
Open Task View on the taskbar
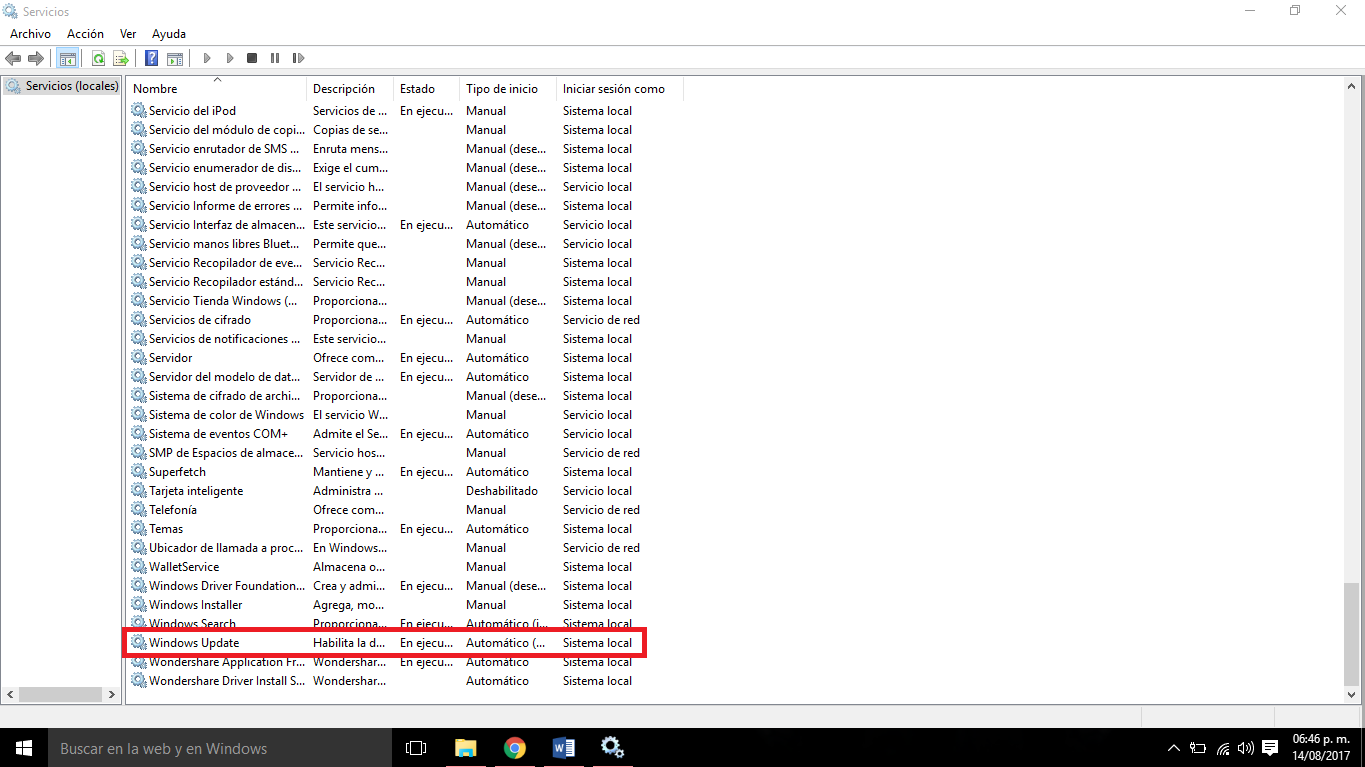(416, 748)
